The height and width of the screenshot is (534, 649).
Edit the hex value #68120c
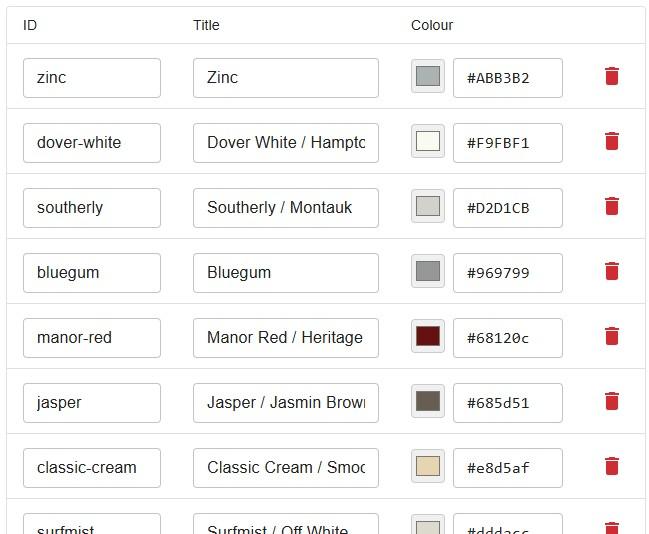coord(508,338)
